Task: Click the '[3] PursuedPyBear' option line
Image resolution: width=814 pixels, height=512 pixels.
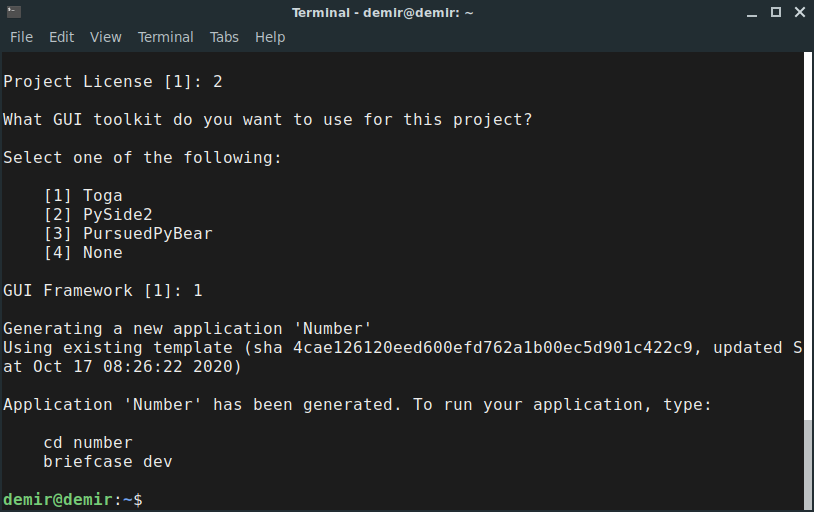Action: click(x=128, y=234)
